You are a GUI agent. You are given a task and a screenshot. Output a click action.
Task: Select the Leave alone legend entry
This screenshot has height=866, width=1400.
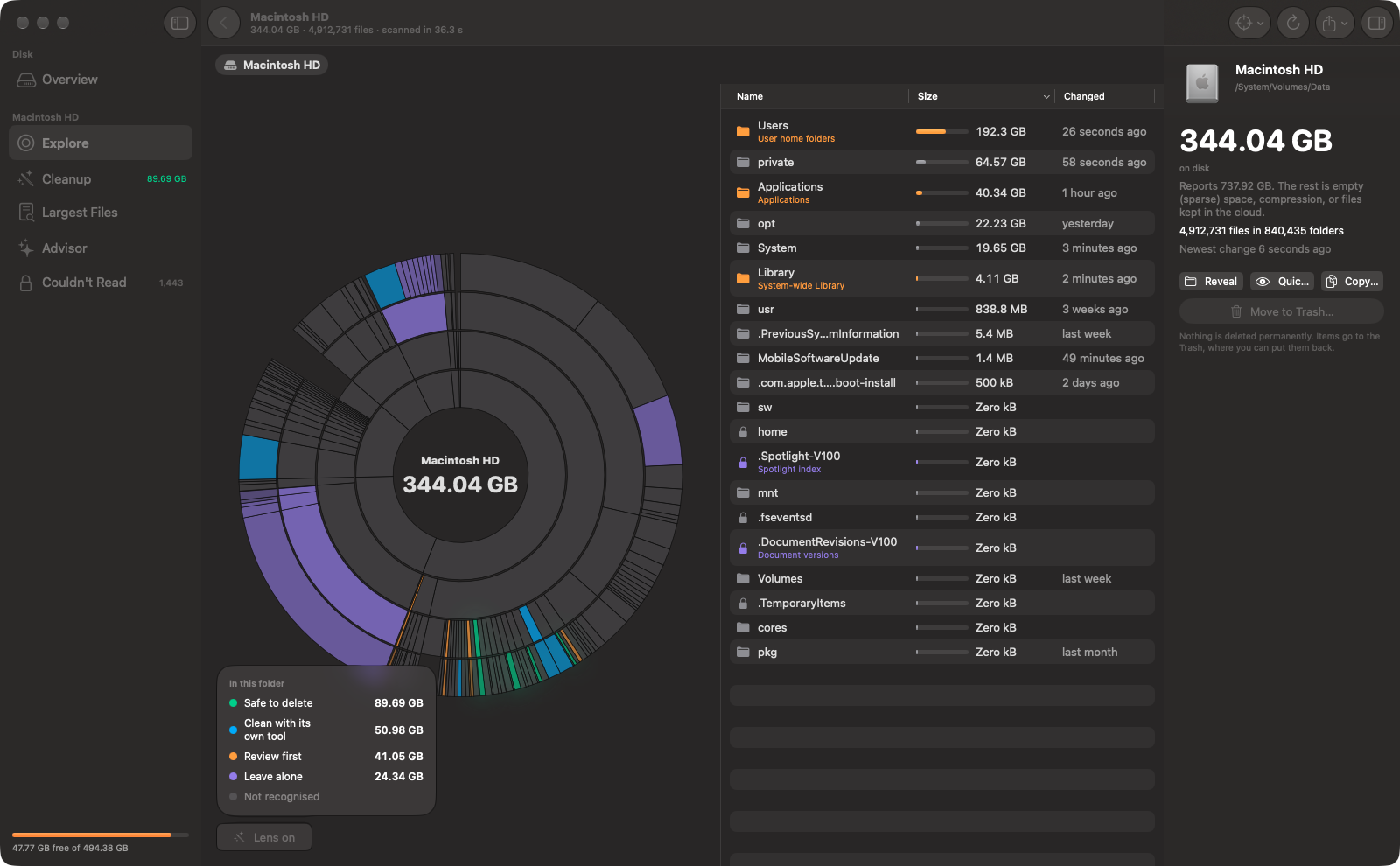pyautogui.click(x=326, y=776)
